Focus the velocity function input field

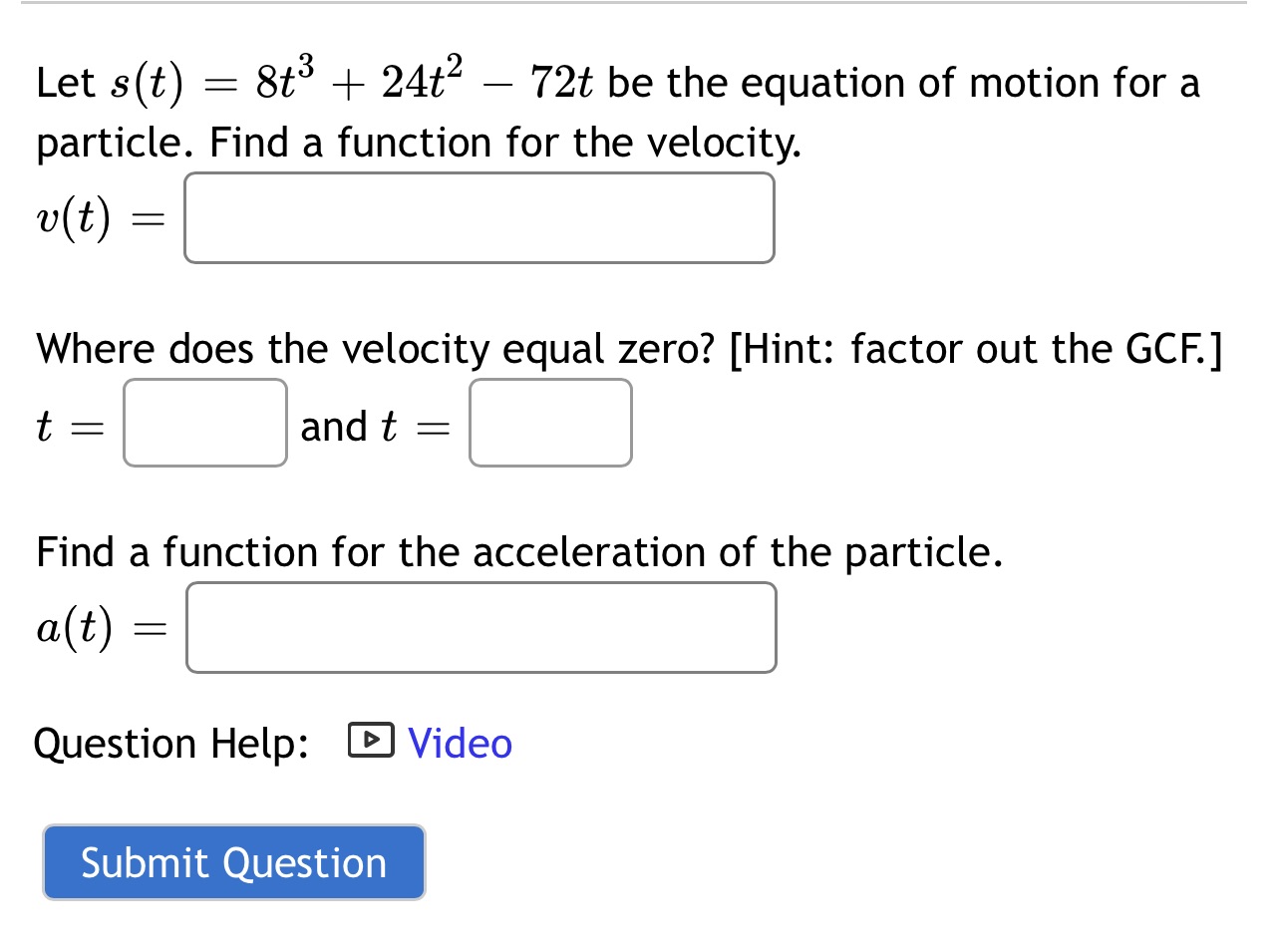coord(479,217)
